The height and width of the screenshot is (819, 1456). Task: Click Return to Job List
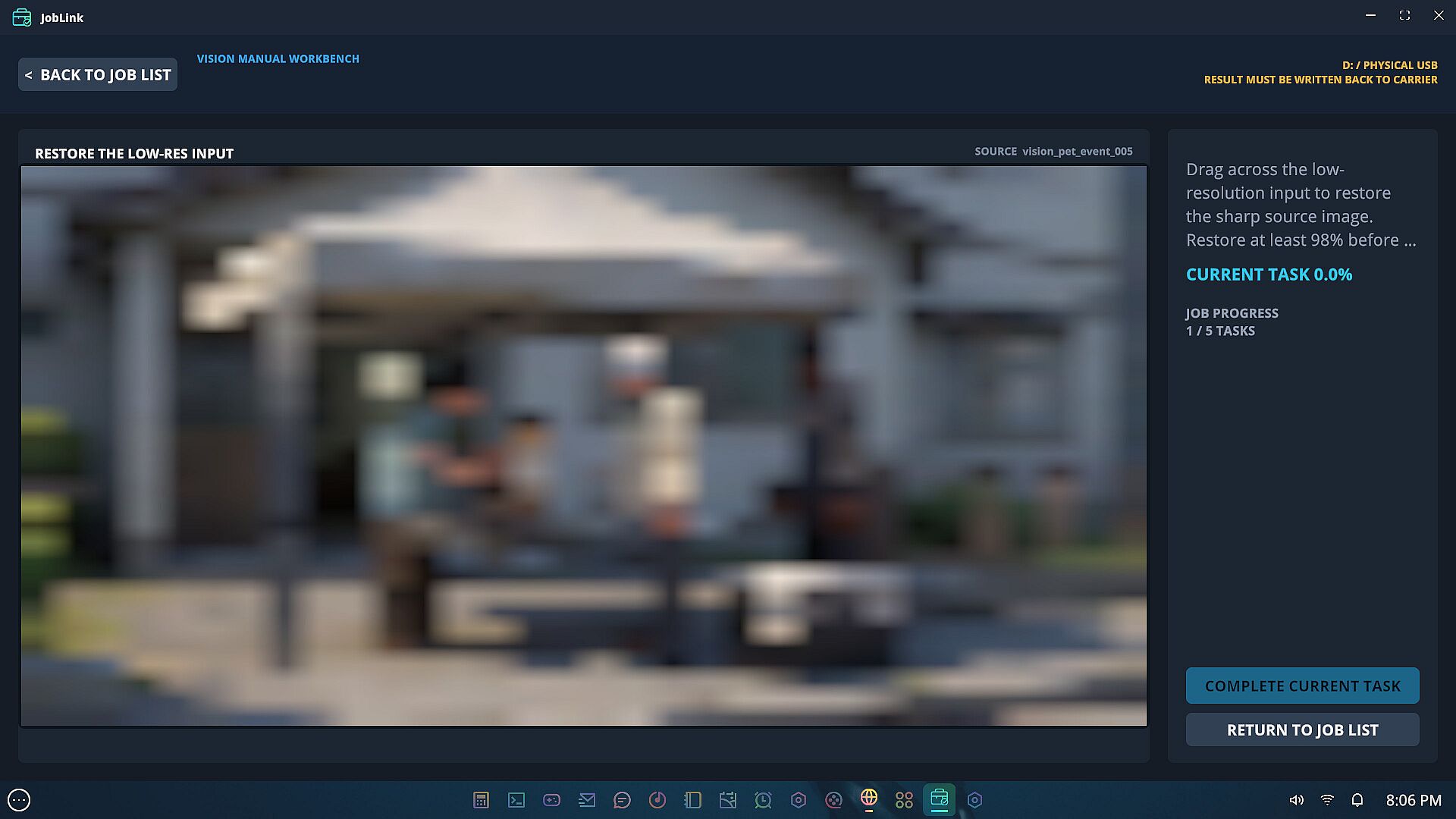point(1302,730)
